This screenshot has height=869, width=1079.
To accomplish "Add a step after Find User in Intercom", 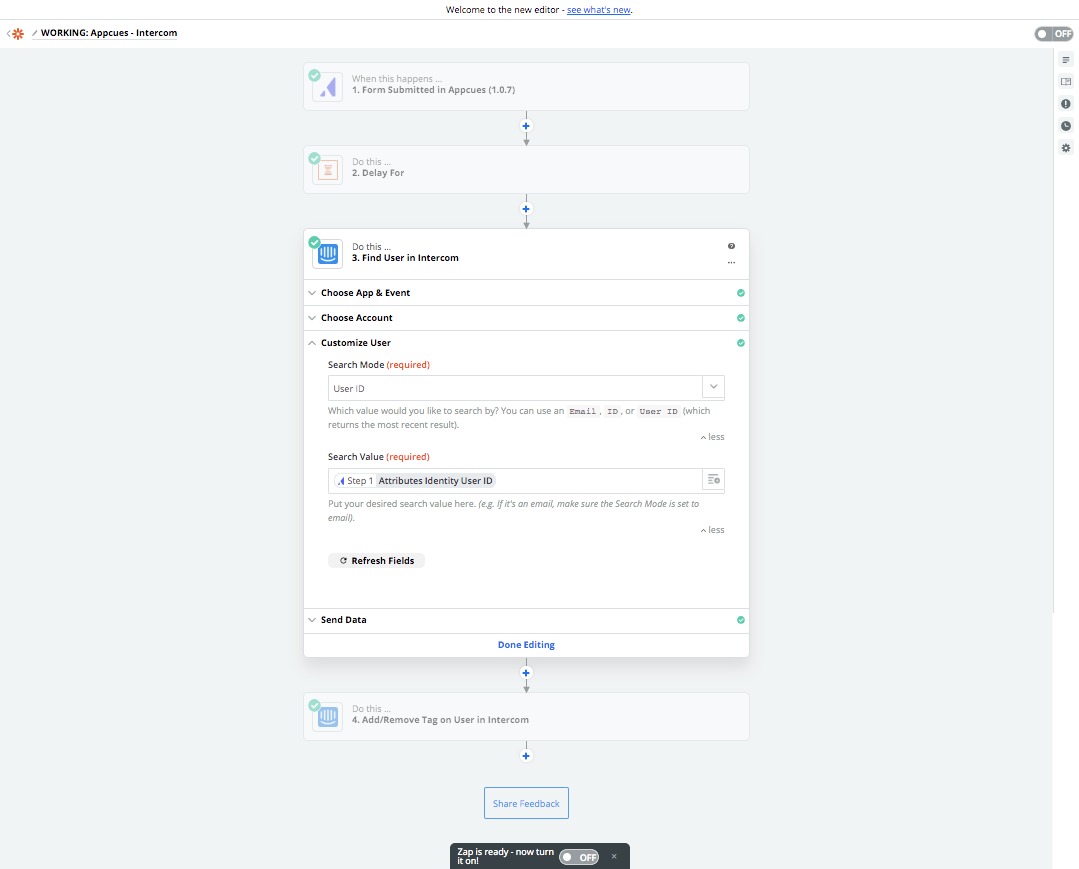I will pos(526,673).
